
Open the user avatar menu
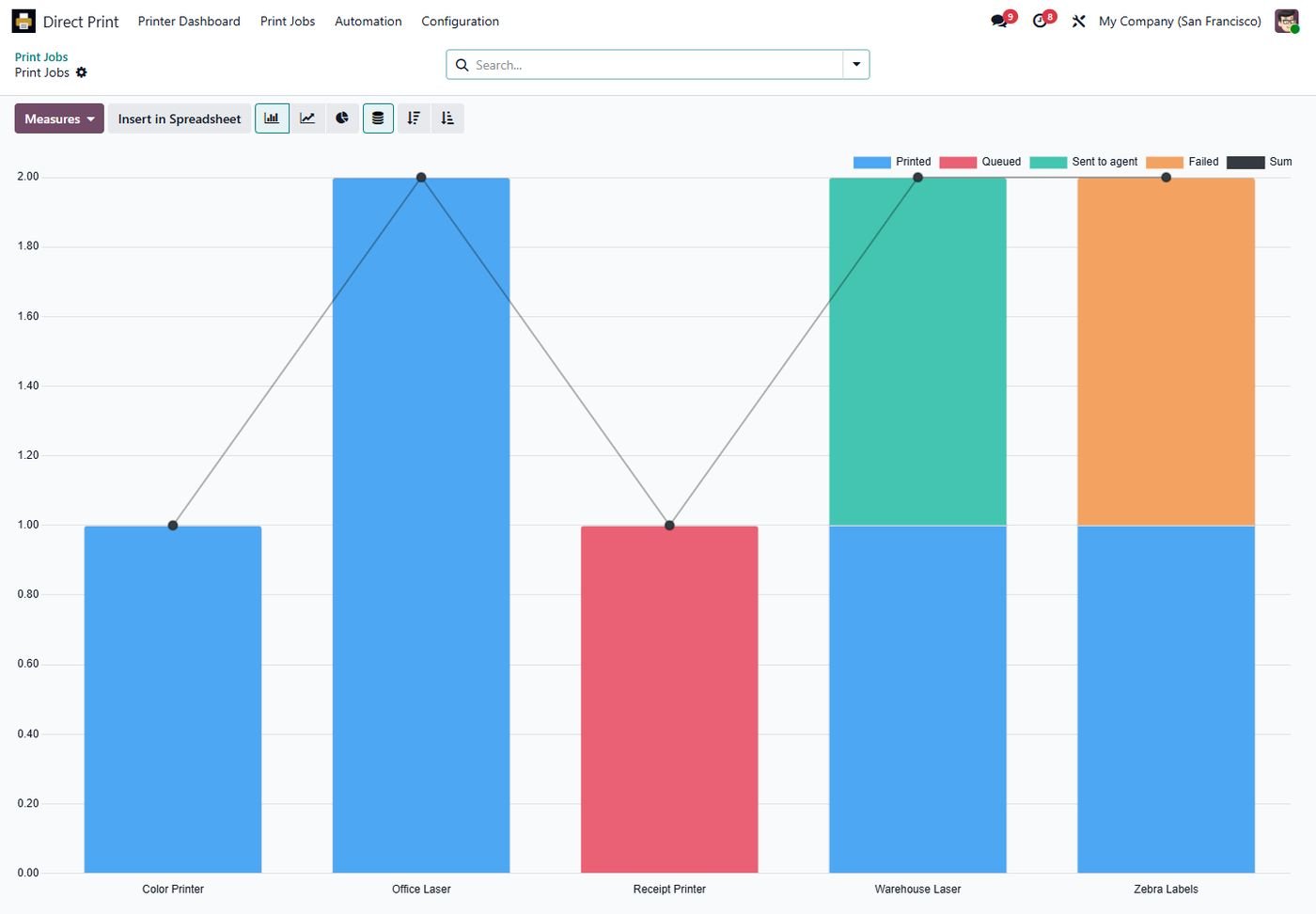(x=1287, y=21)
